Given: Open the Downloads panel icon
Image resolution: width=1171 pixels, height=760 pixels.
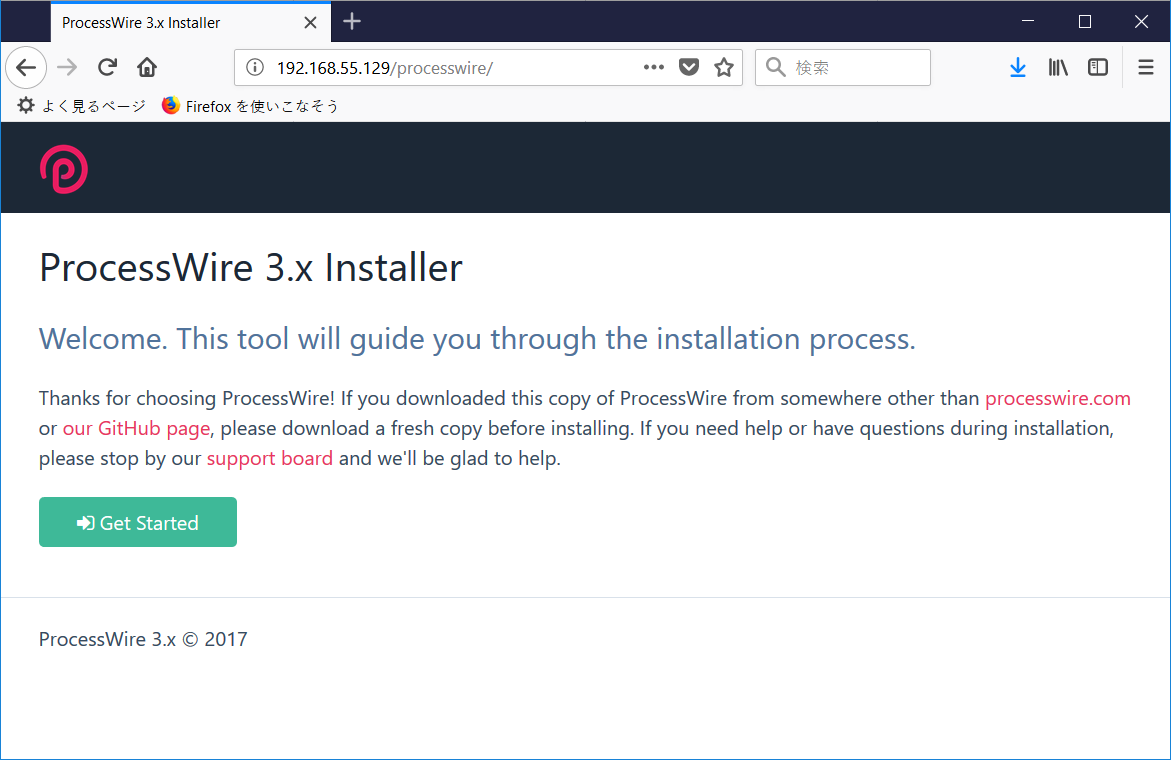Looking at the screenshot, I should click(1018, 67).
